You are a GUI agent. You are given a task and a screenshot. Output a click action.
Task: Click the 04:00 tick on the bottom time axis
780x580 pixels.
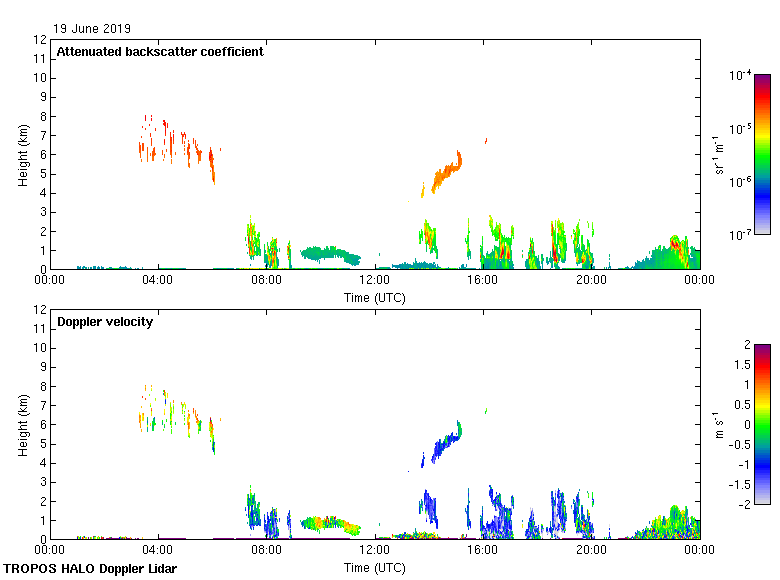158,550
